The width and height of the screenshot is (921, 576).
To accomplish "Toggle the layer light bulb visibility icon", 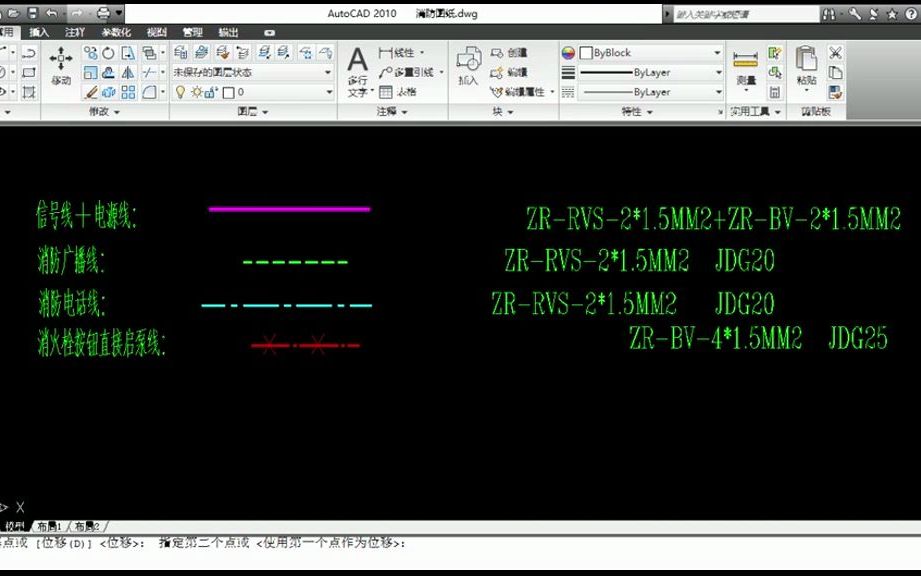I will coord(181,90).
